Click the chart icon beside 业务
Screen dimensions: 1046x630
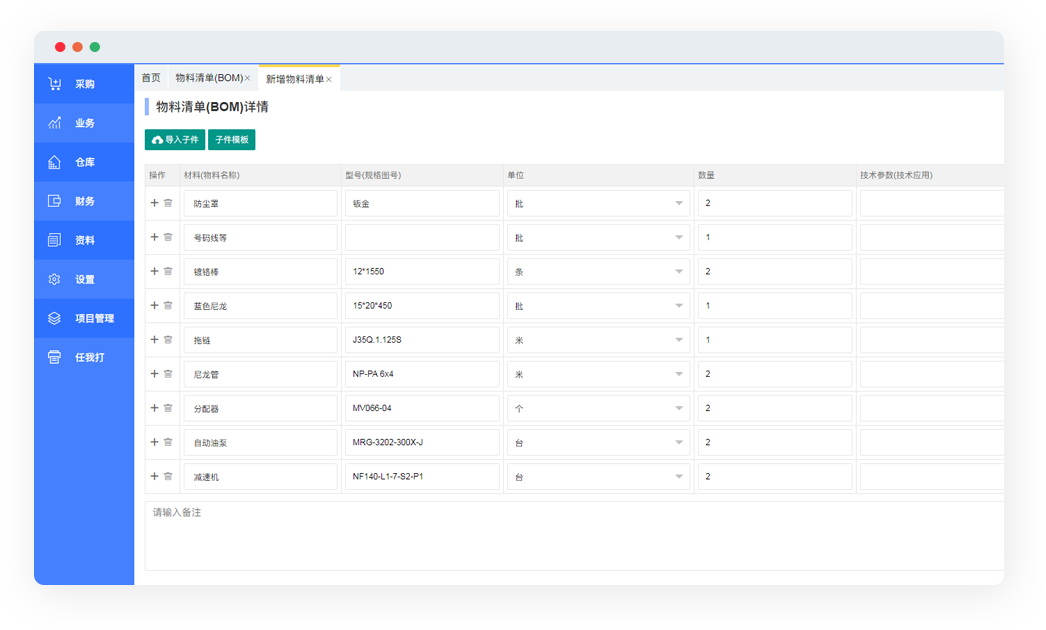[x=55, y=123]
